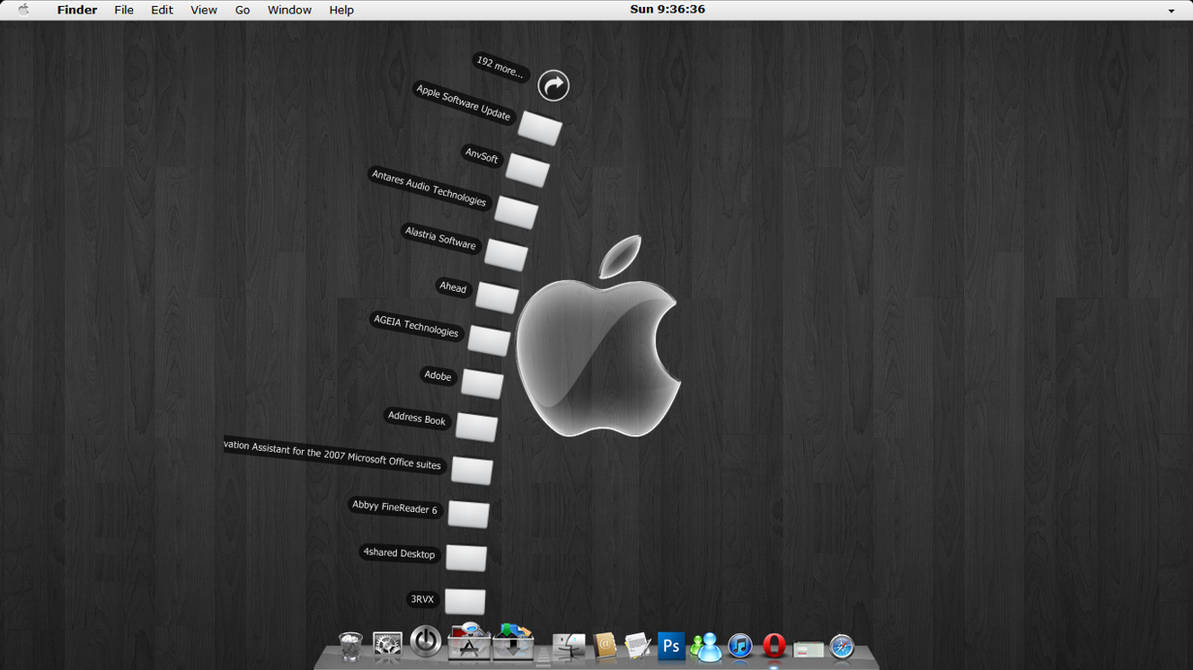Open Safari from the dock

click(840, 646)
